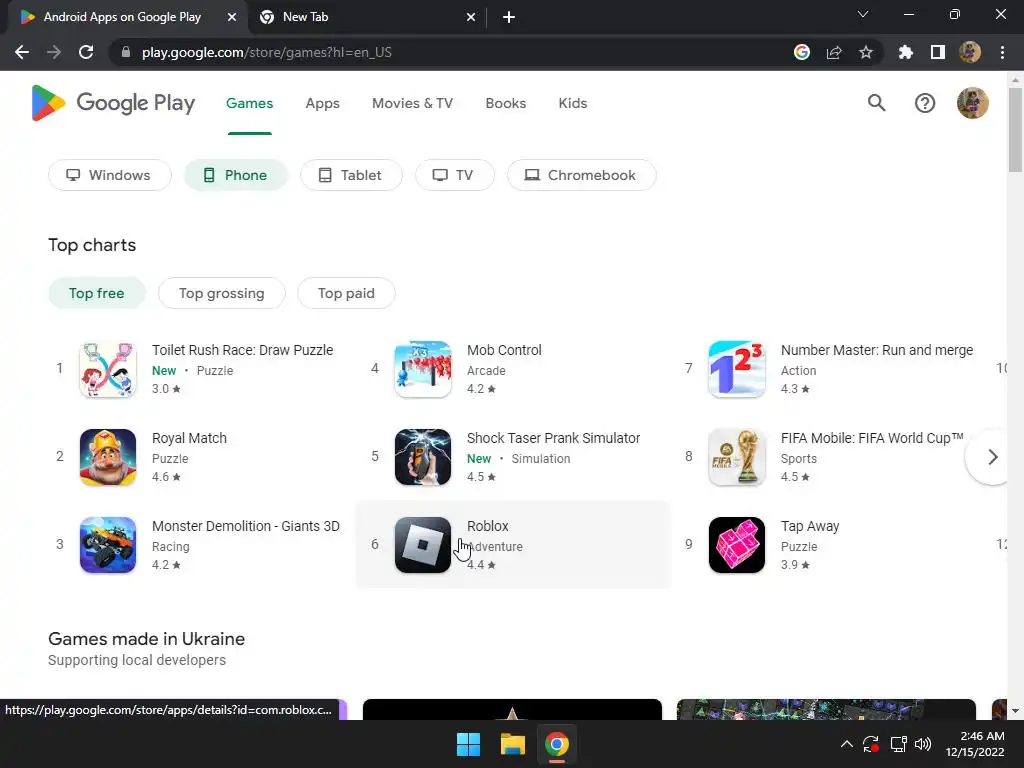Click the page's vertical scrollbar thumb
1024x768 pixels.
(1015, 129)
